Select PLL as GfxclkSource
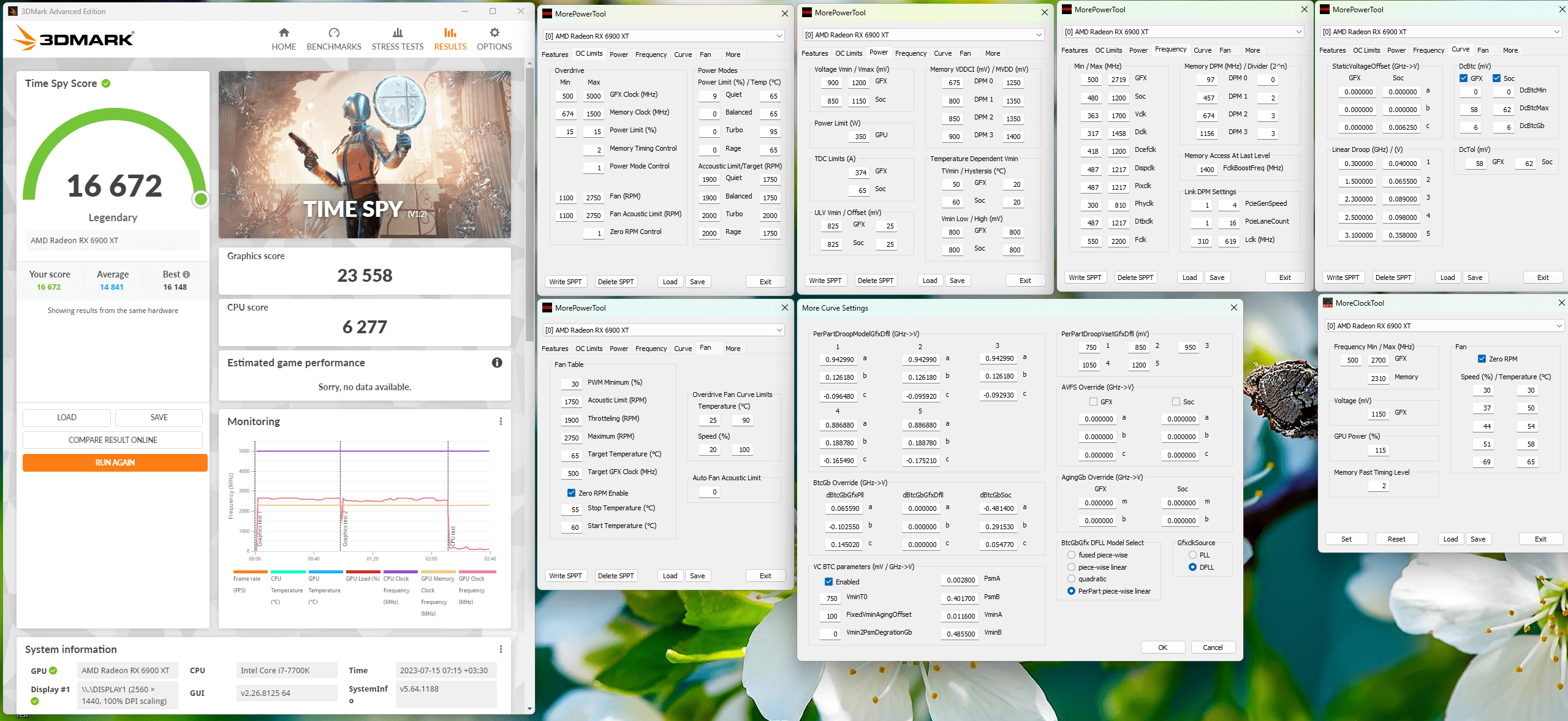 coord(1192,555)
